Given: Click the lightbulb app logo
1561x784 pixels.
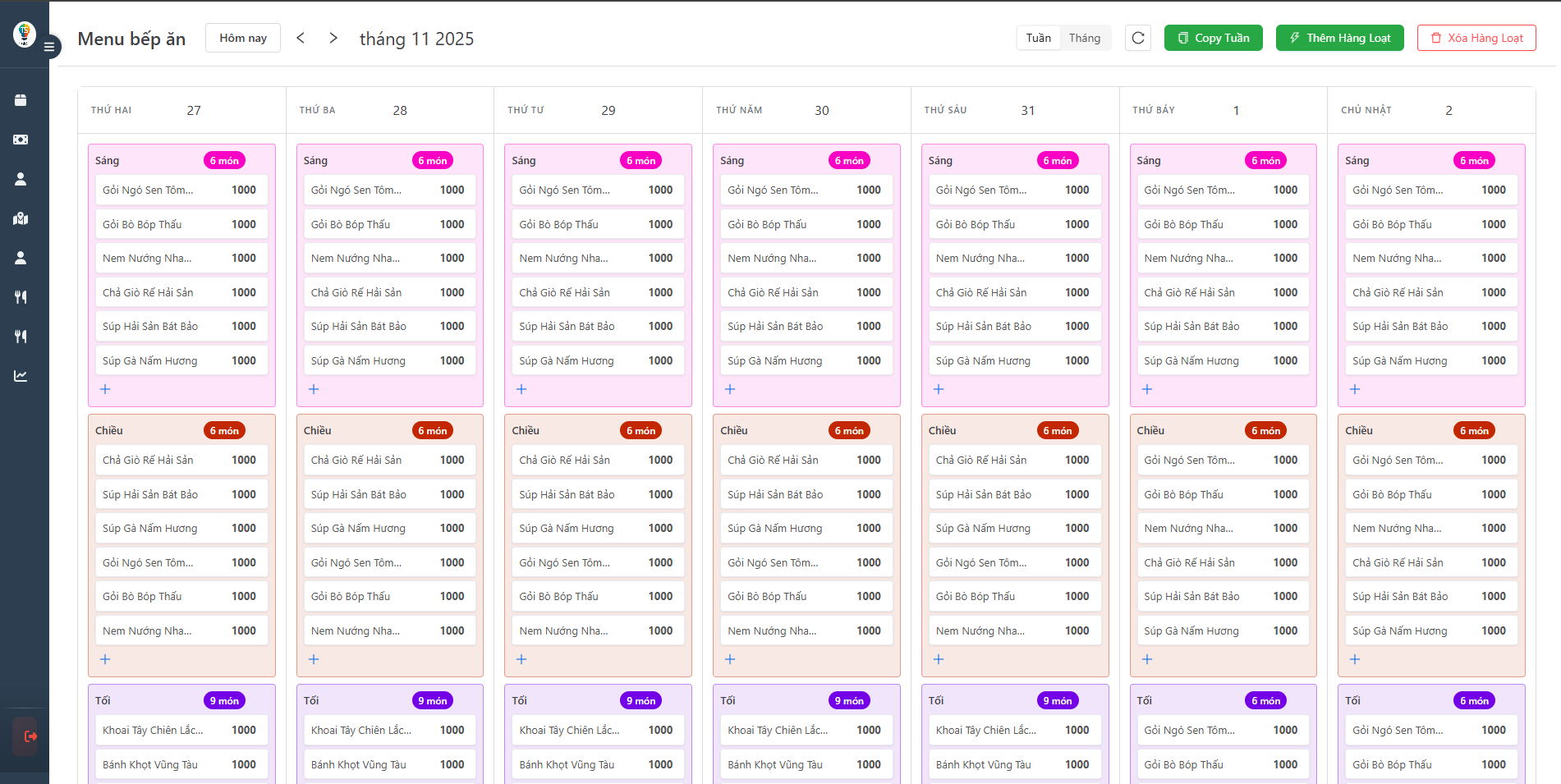Looking at the screenshot, I should coord(25,34).
